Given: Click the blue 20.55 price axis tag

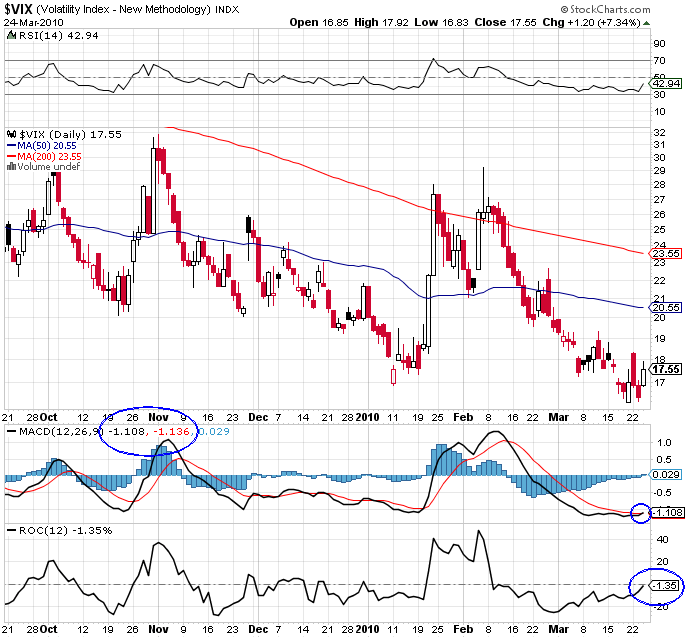Looking at the screenshot, I should (x=666, y=308).
